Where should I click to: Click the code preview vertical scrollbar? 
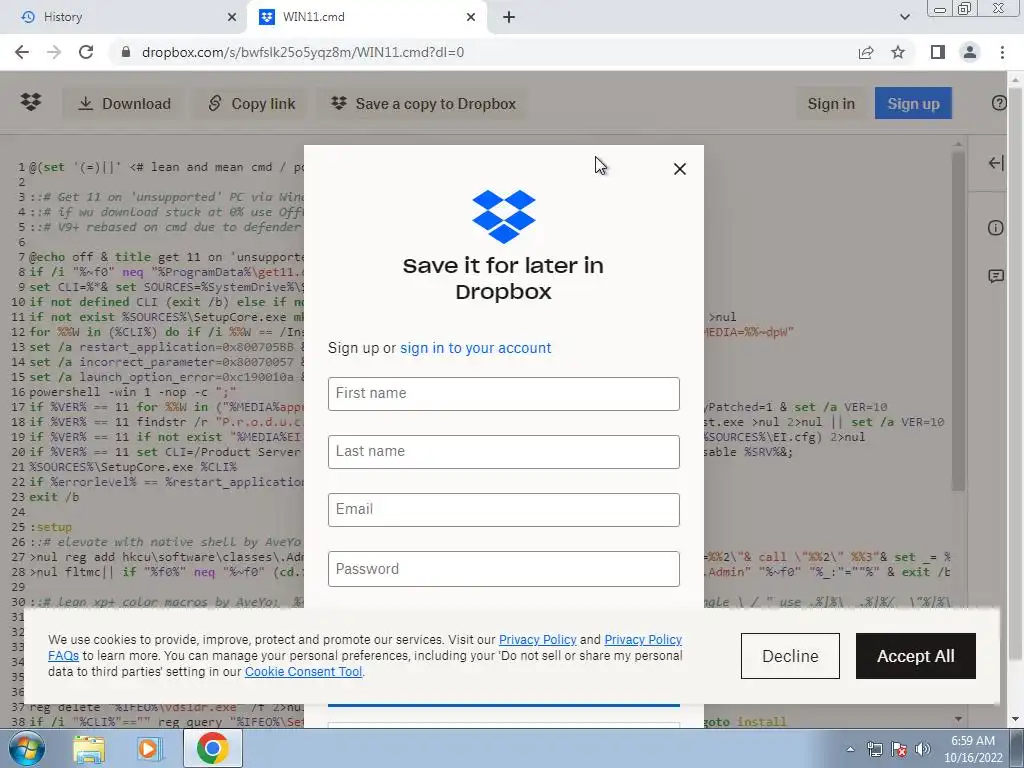point(958,321)
